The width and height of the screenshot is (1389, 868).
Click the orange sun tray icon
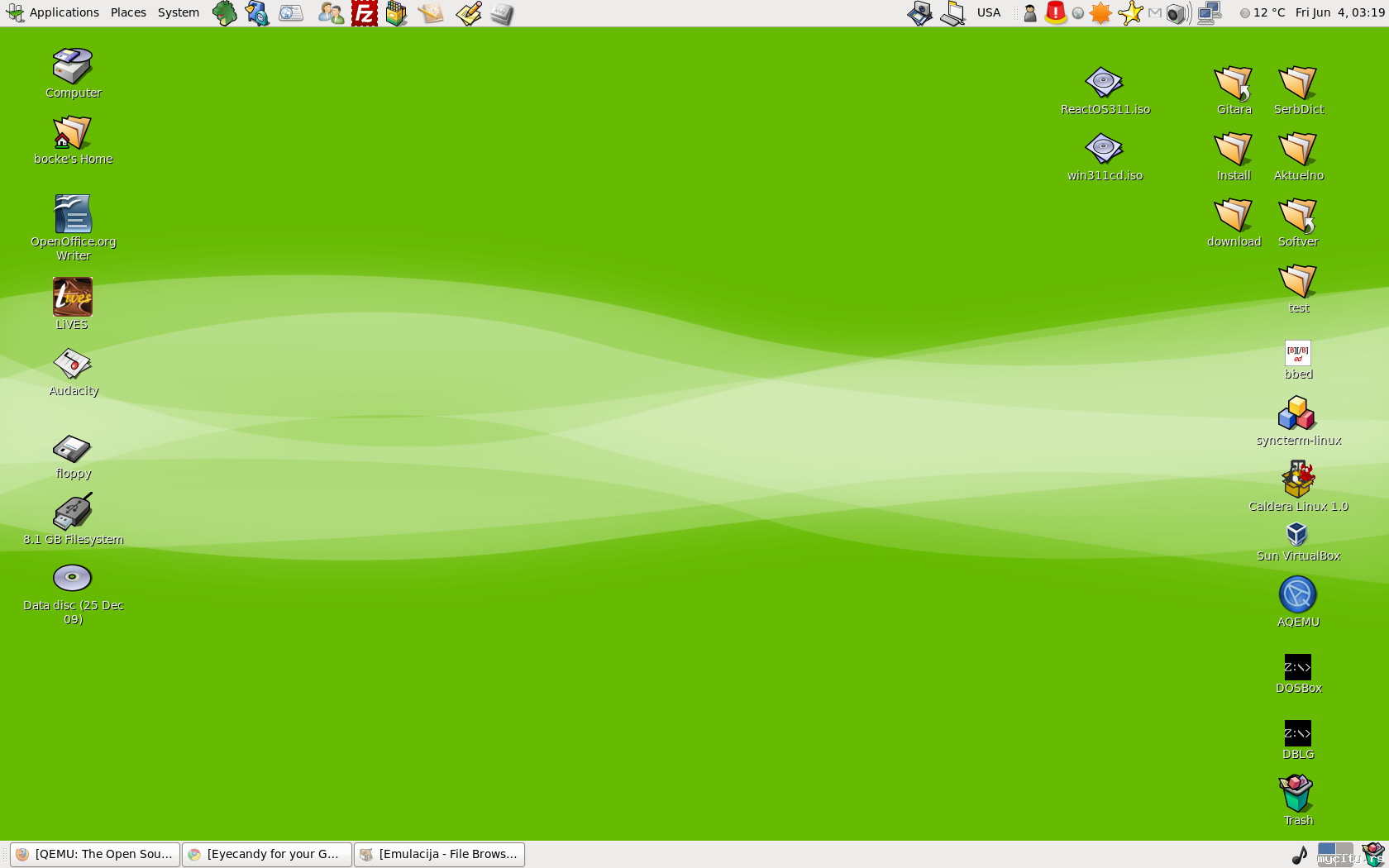pos(1100,13)
